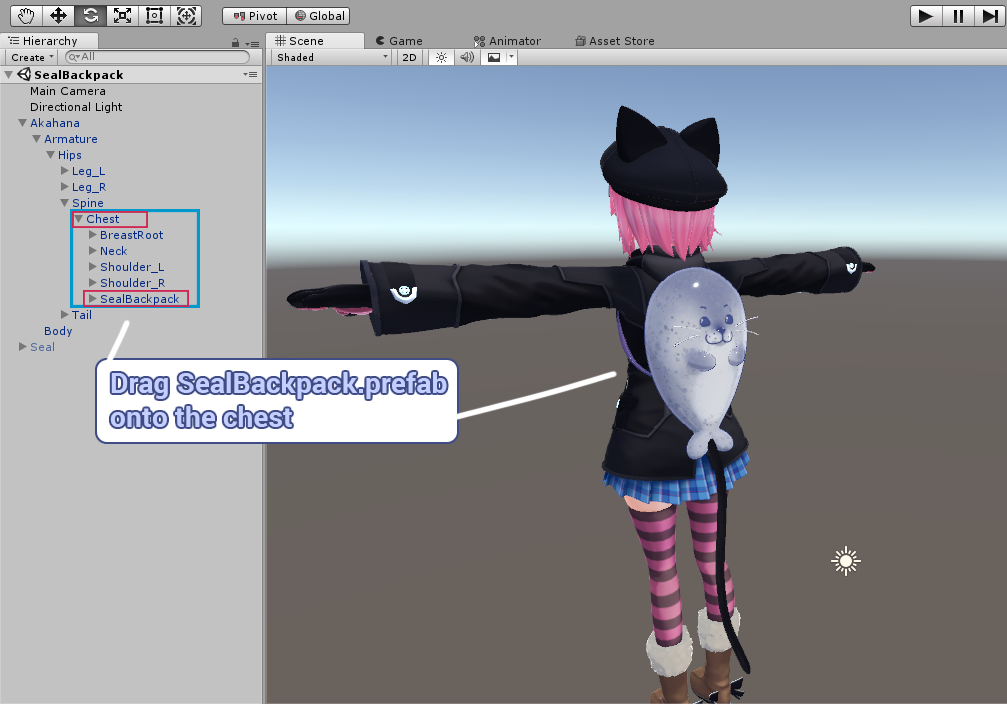The height and width of the screenshot is (704, 1007).
Task: Click the scene effects picture icon
Action: coord(496,57)
